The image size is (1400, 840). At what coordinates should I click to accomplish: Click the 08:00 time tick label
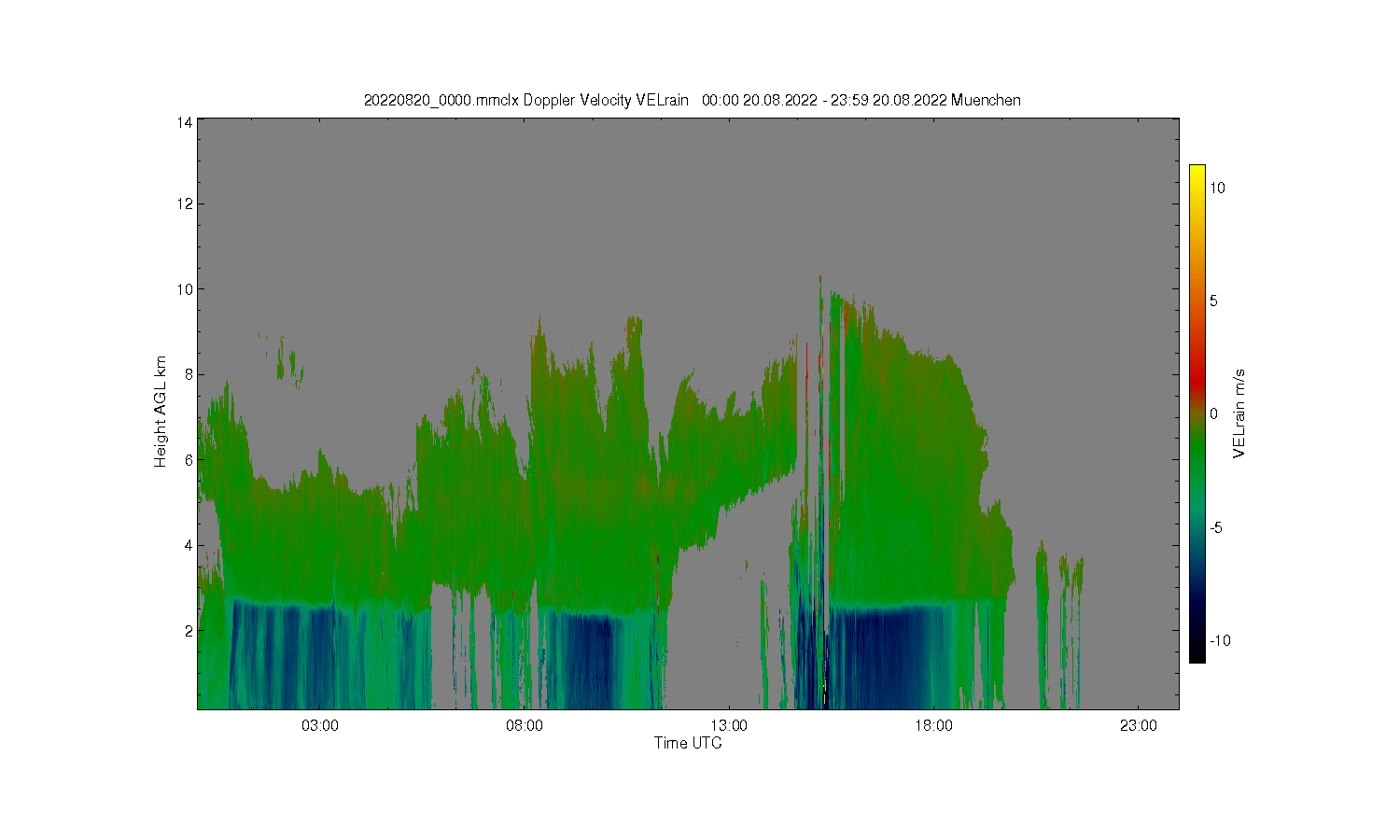[x=525, y=726]
